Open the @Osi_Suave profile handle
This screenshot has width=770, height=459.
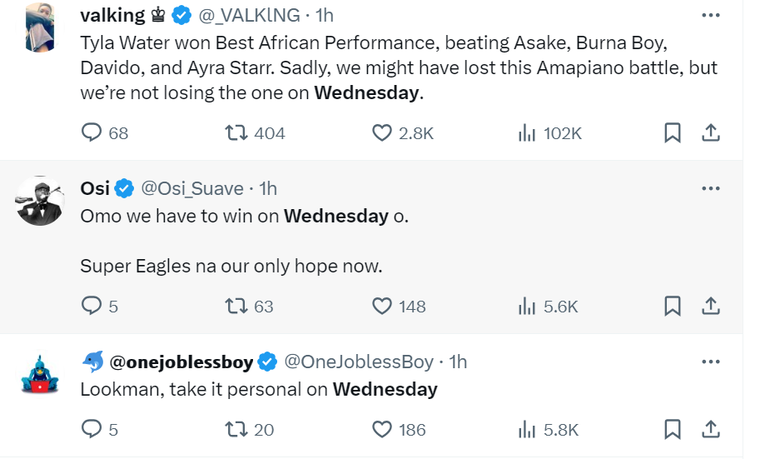tap(196, 188)
